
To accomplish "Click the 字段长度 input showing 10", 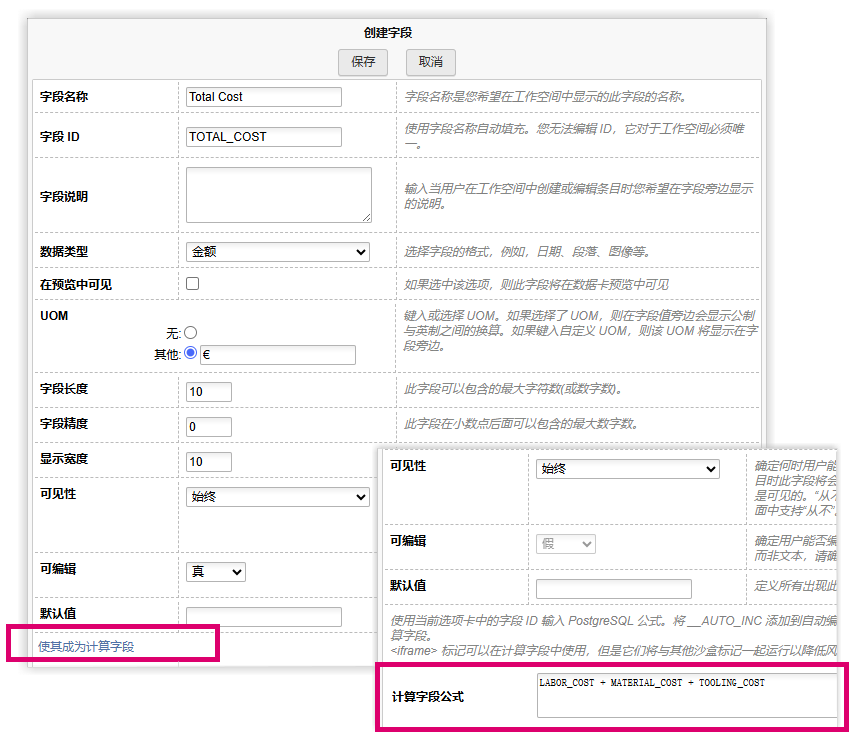I will tap(208, 391).
